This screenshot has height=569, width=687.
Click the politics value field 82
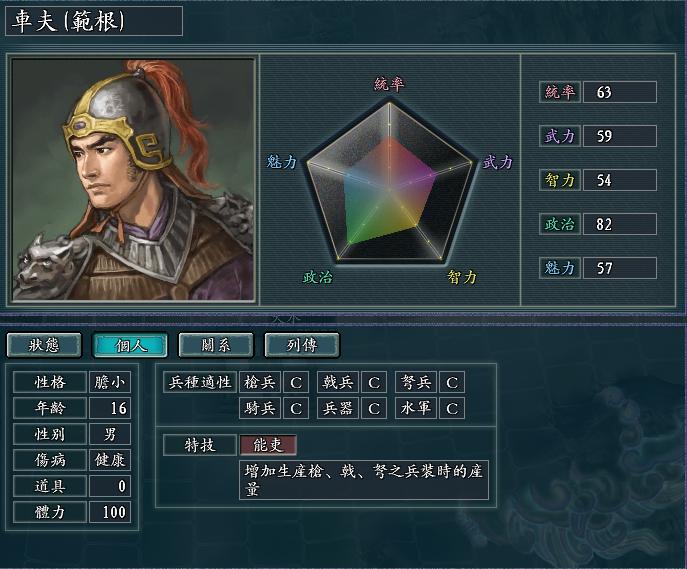tap(620, 224)
